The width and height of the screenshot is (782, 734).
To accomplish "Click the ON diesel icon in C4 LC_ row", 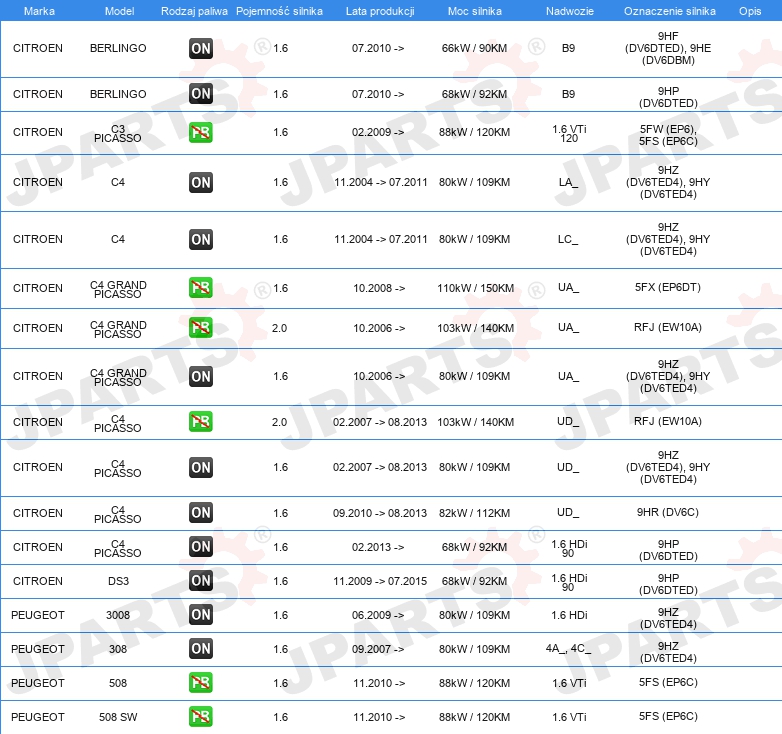I will [x=201, y=239].
